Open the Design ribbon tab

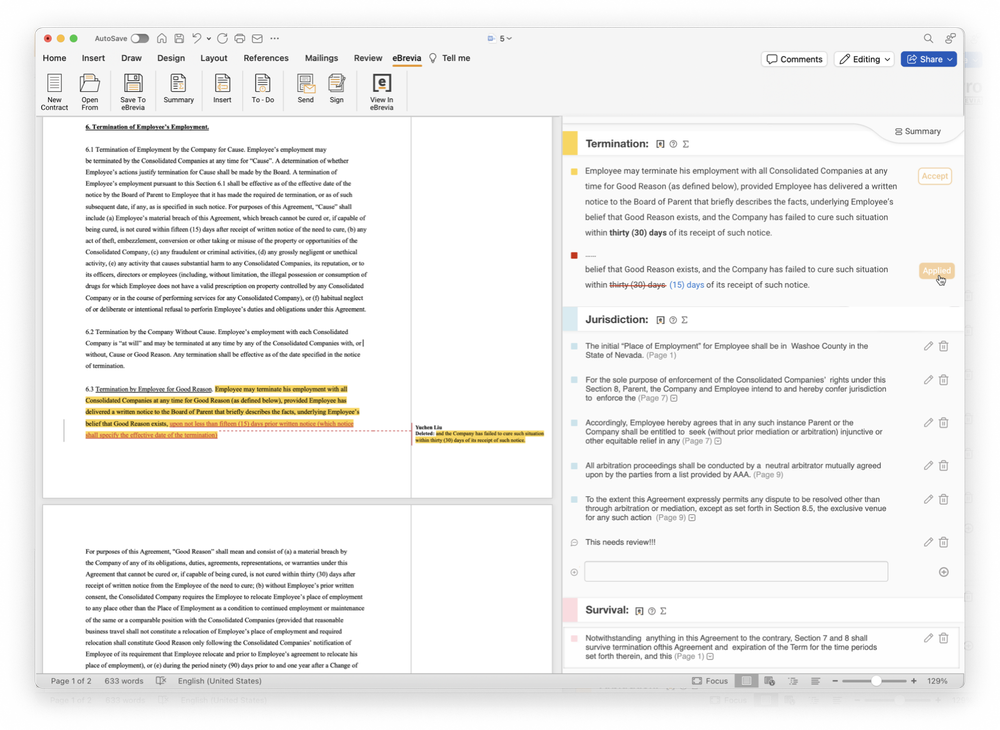[171, 58]
